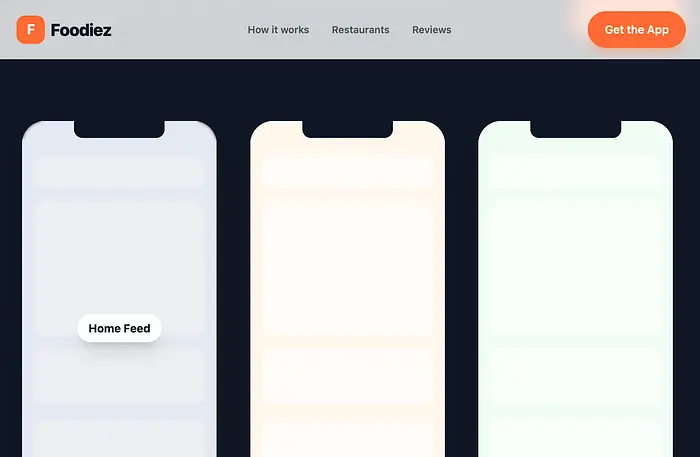This screenshot has height=457, width=700.
Task: Go to the Restaurants nav link
Action: tap(360, 30)
